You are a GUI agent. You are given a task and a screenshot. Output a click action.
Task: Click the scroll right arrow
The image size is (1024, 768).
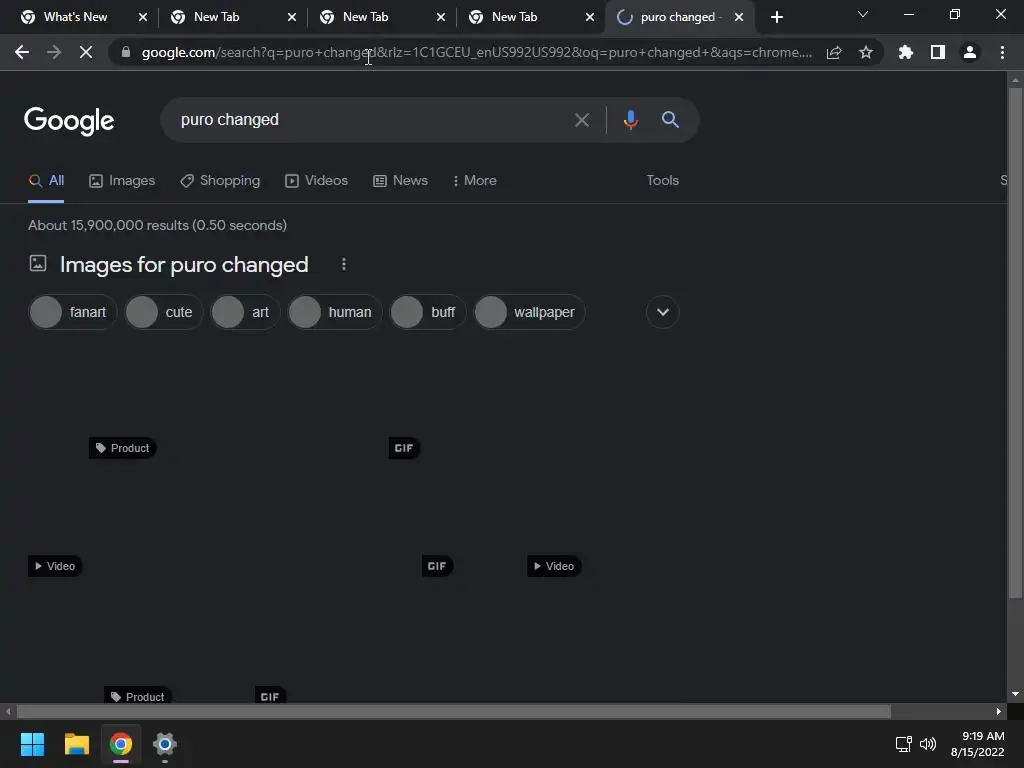[x=999, y=711]
